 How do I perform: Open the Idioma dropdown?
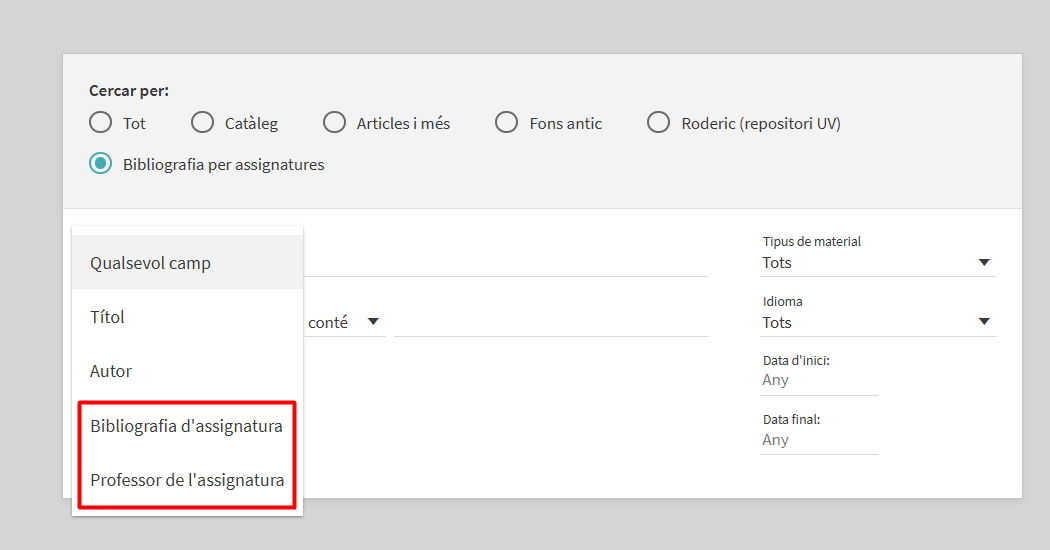(878, 322)
